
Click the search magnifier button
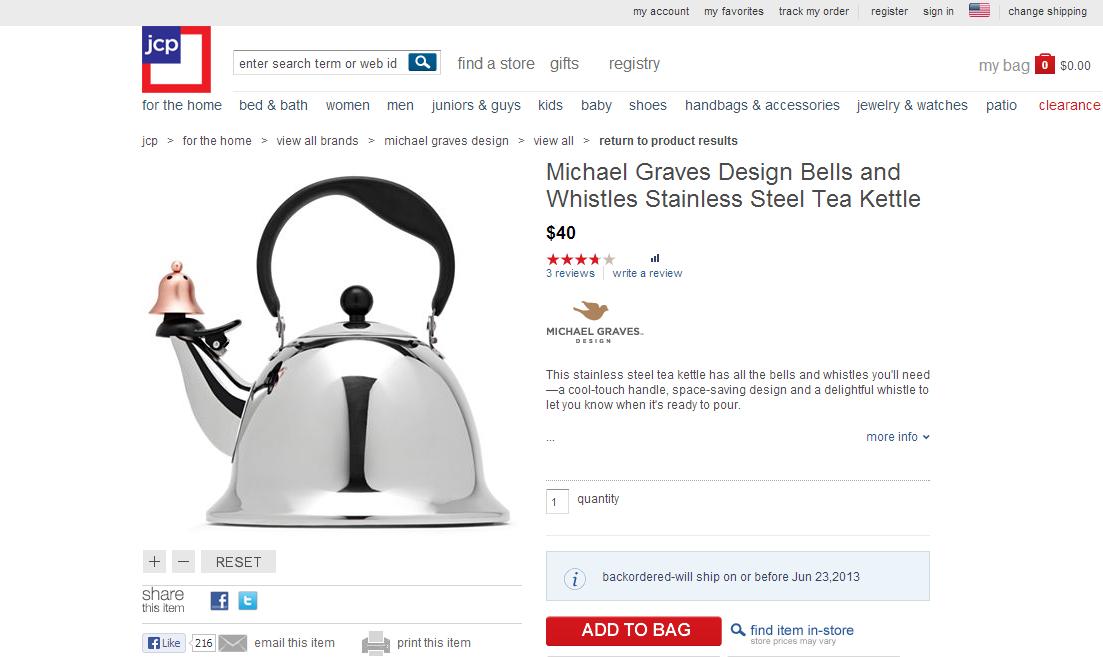[423, 63]
